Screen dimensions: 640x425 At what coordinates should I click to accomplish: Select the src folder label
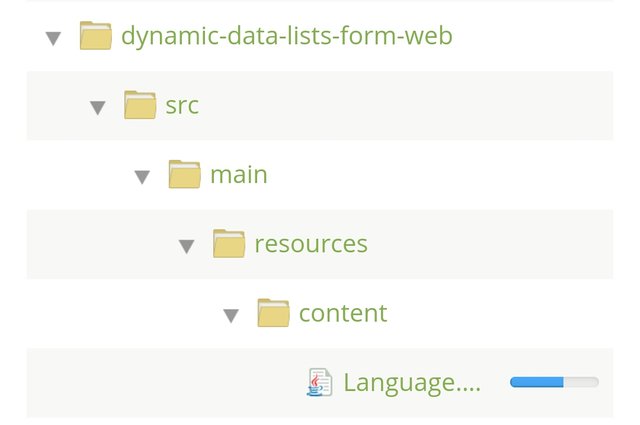182,105
